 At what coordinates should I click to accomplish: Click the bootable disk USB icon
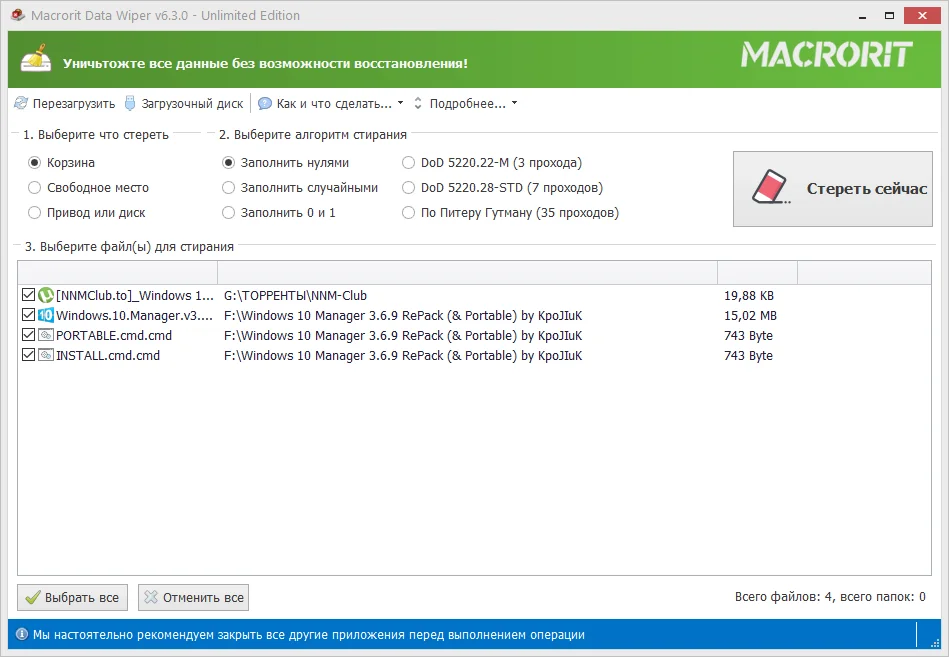tap(130, 103)
